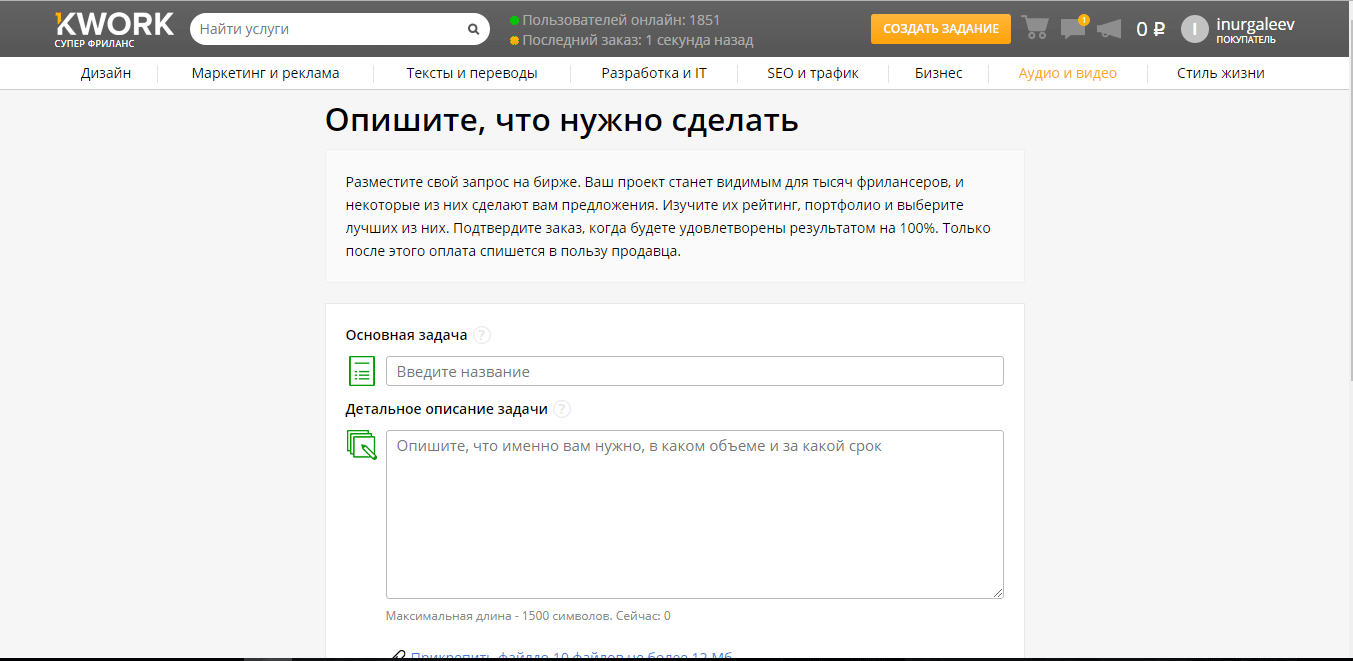Open the inurgaleev profile menu

point(1255,24)
